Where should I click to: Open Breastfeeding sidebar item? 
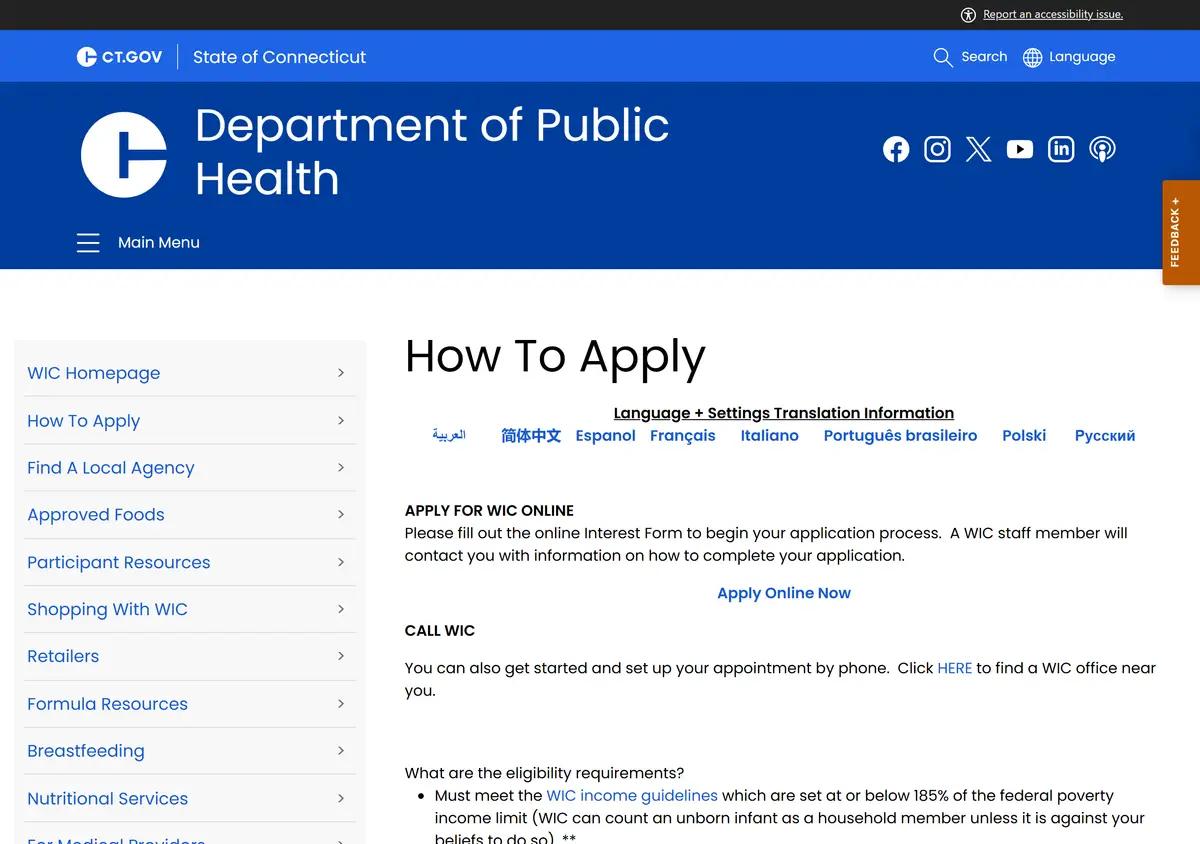pos(85,751)
